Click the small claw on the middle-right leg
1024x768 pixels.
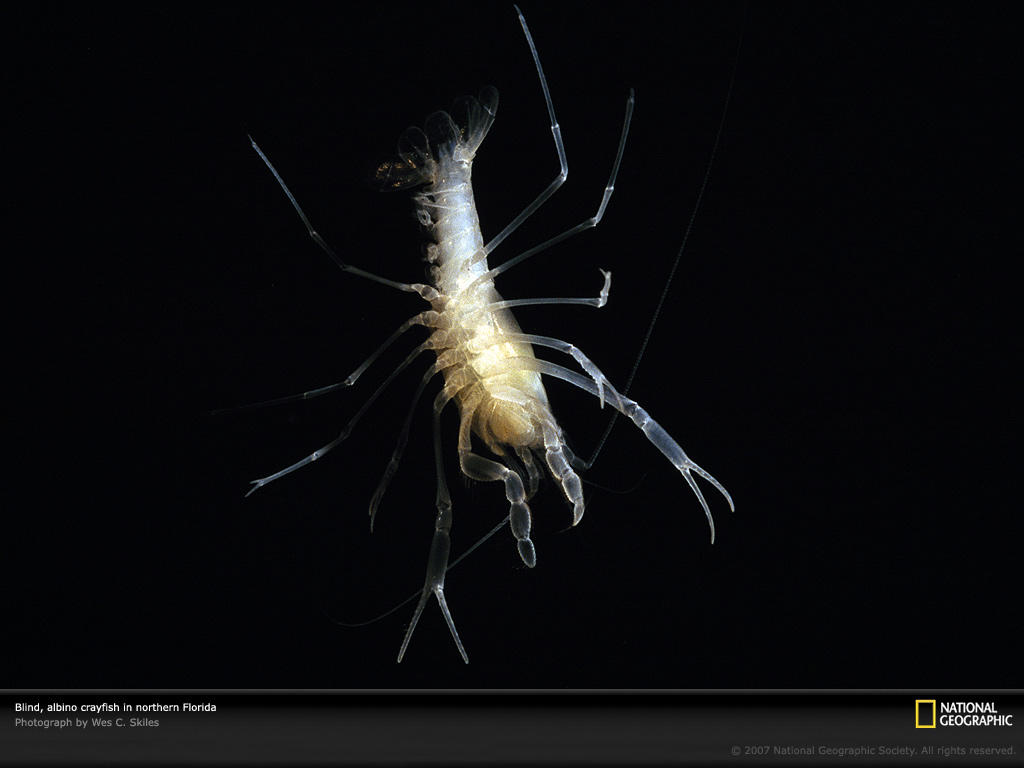point(604,285)
